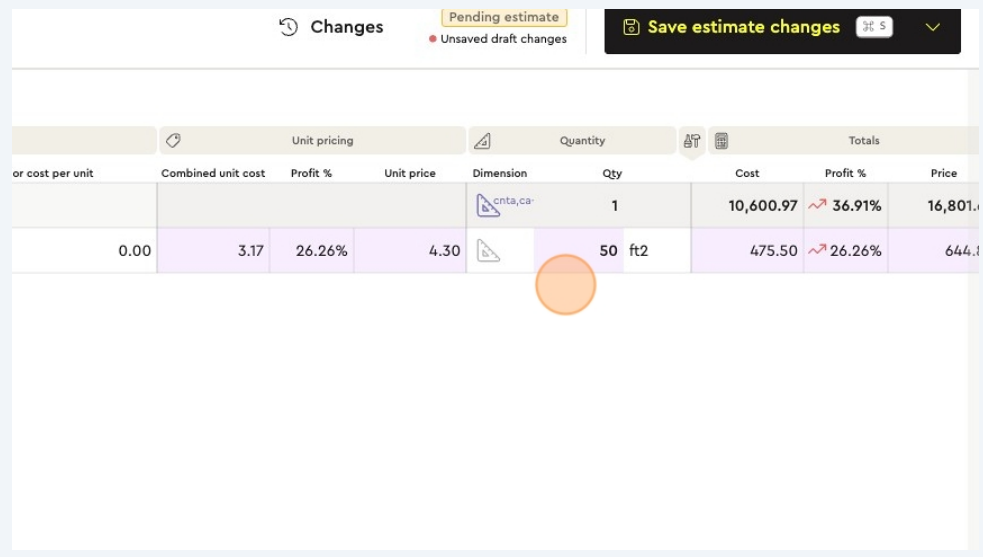Image resolution: width=983 pixels, height=557 pixels.
Task: Click the ft2 unit cell
Action: point(640,251)
